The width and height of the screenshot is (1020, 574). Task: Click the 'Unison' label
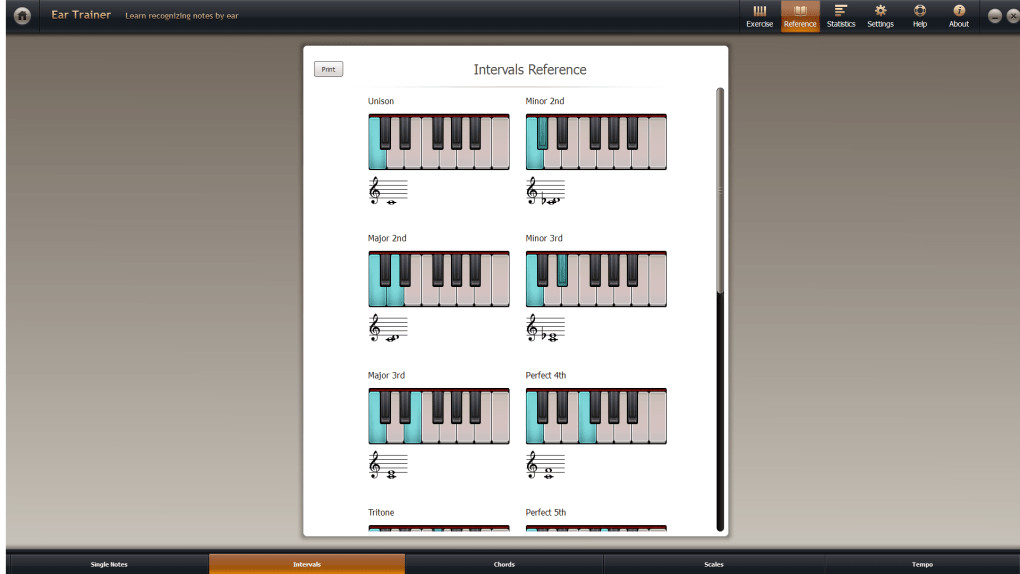[381, 101]
